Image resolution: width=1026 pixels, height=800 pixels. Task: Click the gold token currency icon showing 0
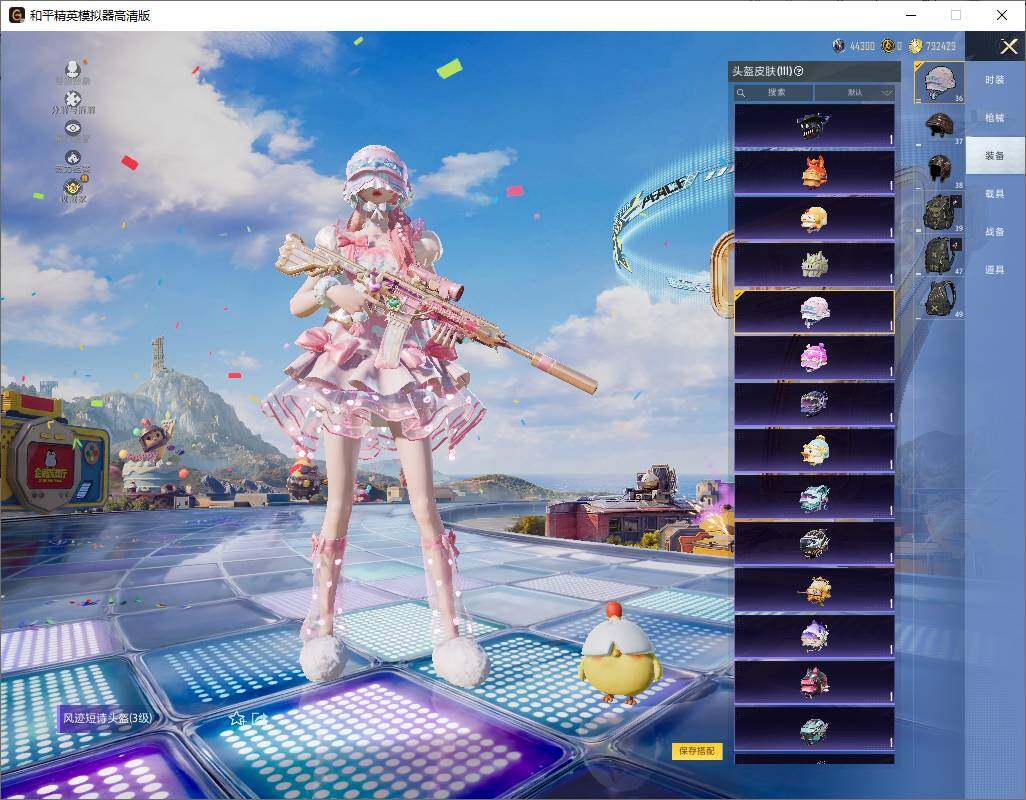pos(887,46)
